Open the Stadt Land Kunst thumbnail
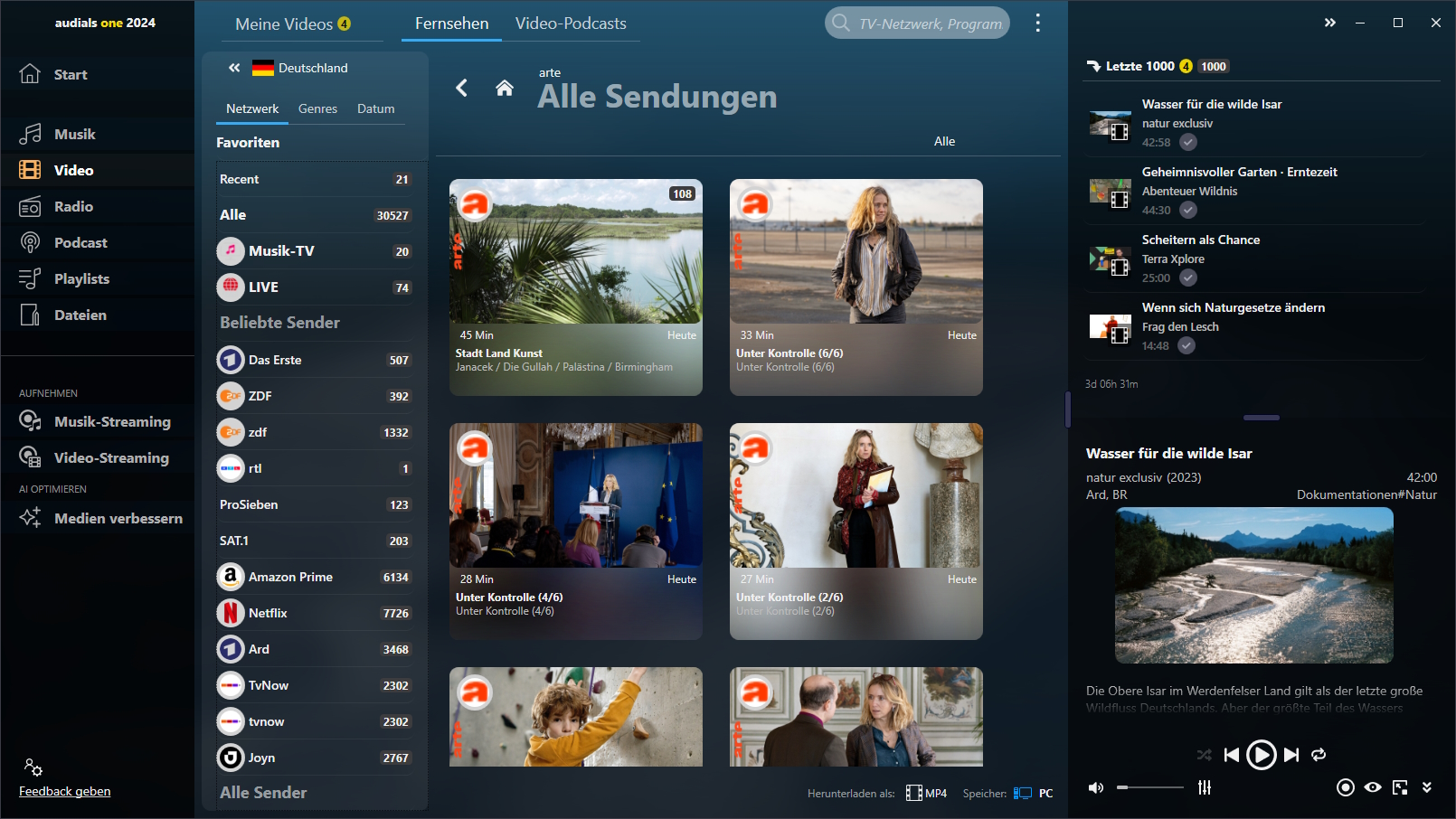 click(x=576, y=251)
